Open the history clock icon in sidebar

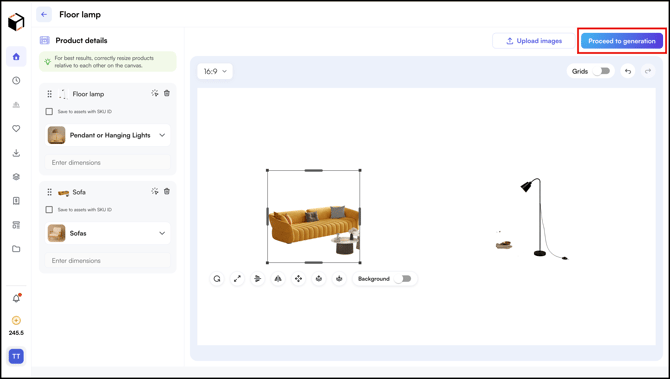16,80
